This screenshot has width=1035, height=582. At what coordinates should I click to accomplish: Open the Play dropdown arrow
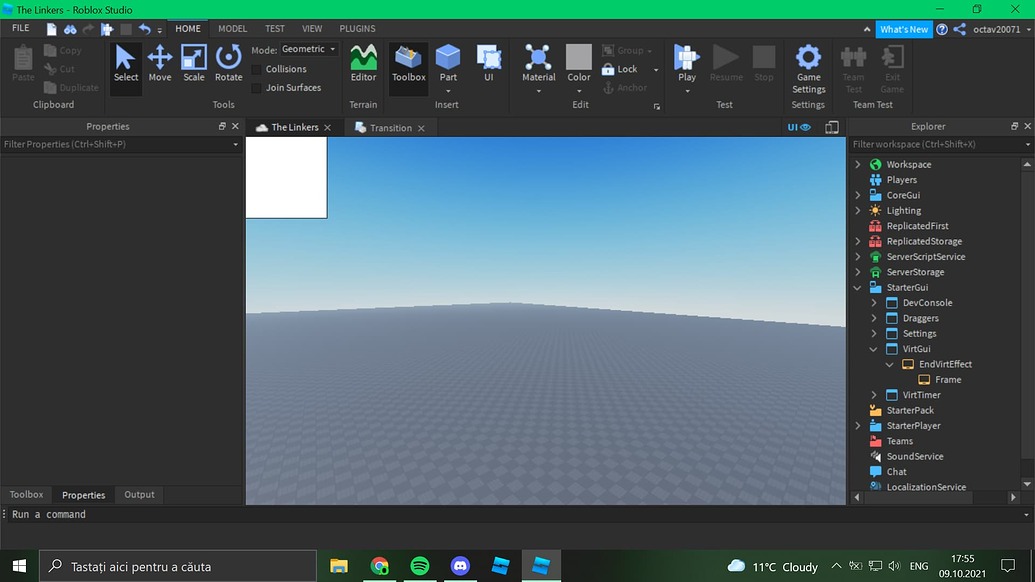tap(686, 91)
